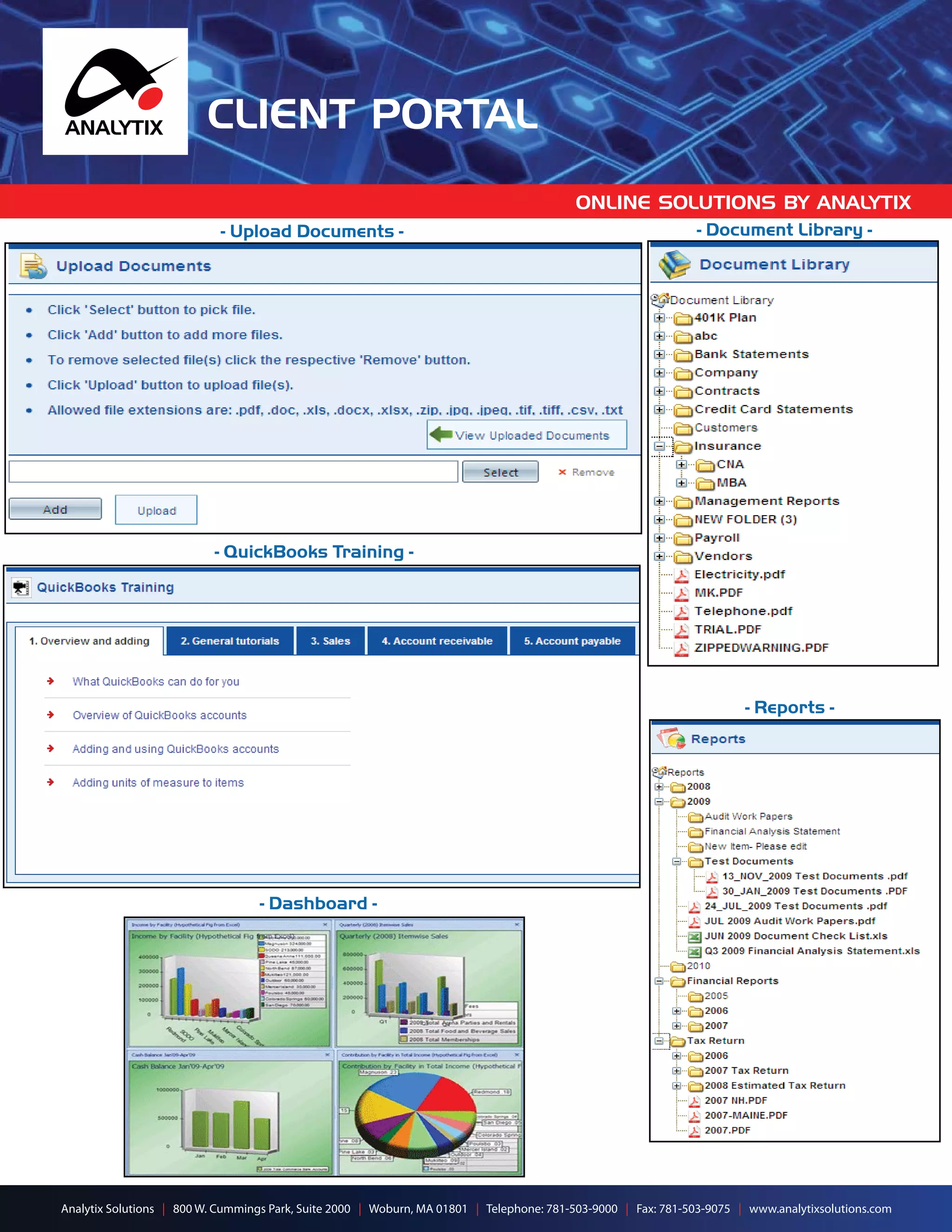The height and width of the screenshot is (1232, 952).
Task: Collapse the Tax Return folder
Action: tap(659, 1041)
